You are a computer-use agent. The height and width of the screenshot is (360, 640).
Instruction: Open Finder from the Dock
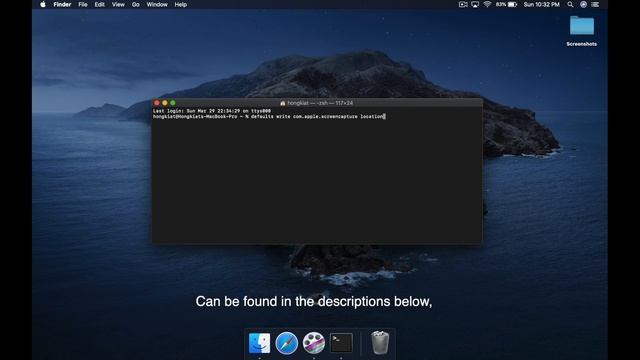[x=259, y=343]
